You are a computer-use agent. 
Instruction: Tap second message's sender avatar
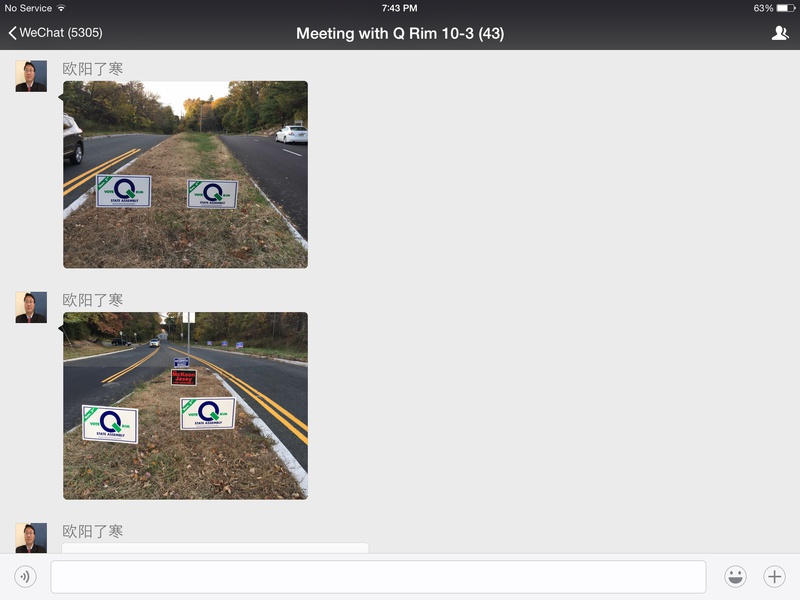coord(31,307)
